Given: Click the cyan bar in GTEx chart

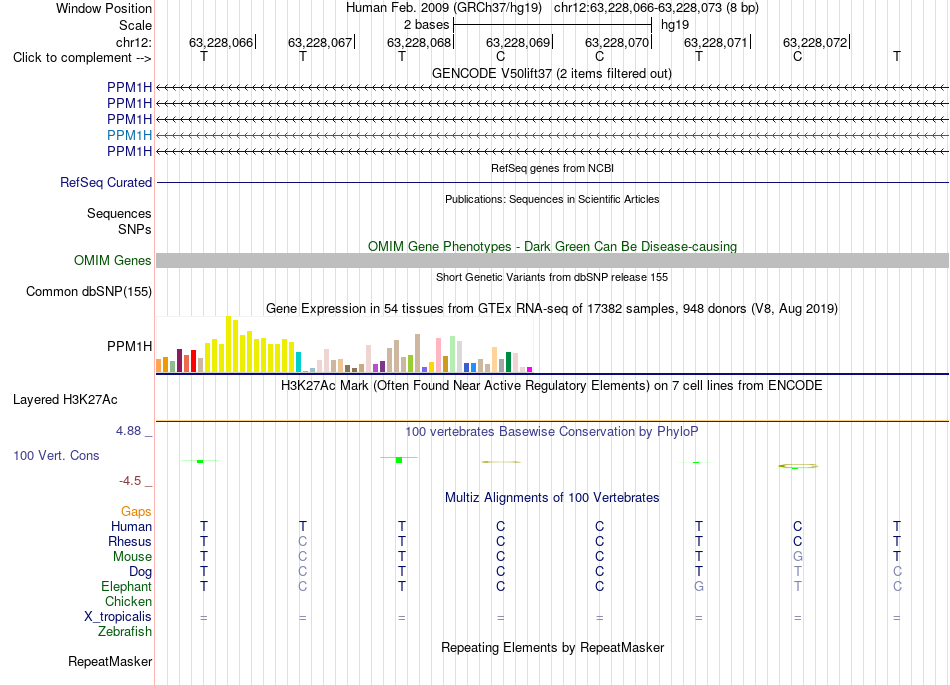Looking at the screenshot, I should click(x=298, y=362).
